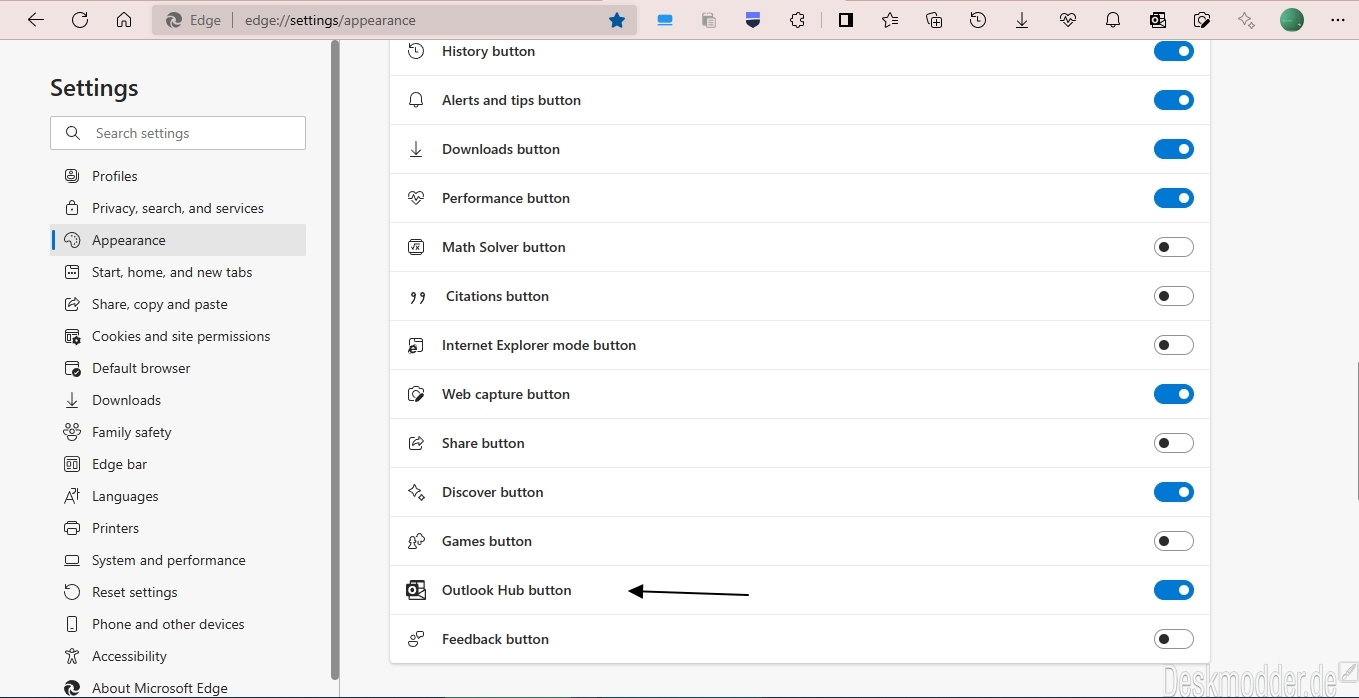
Task: Click the grey clipboard extension icon
Action: click(x=709, y=20)
